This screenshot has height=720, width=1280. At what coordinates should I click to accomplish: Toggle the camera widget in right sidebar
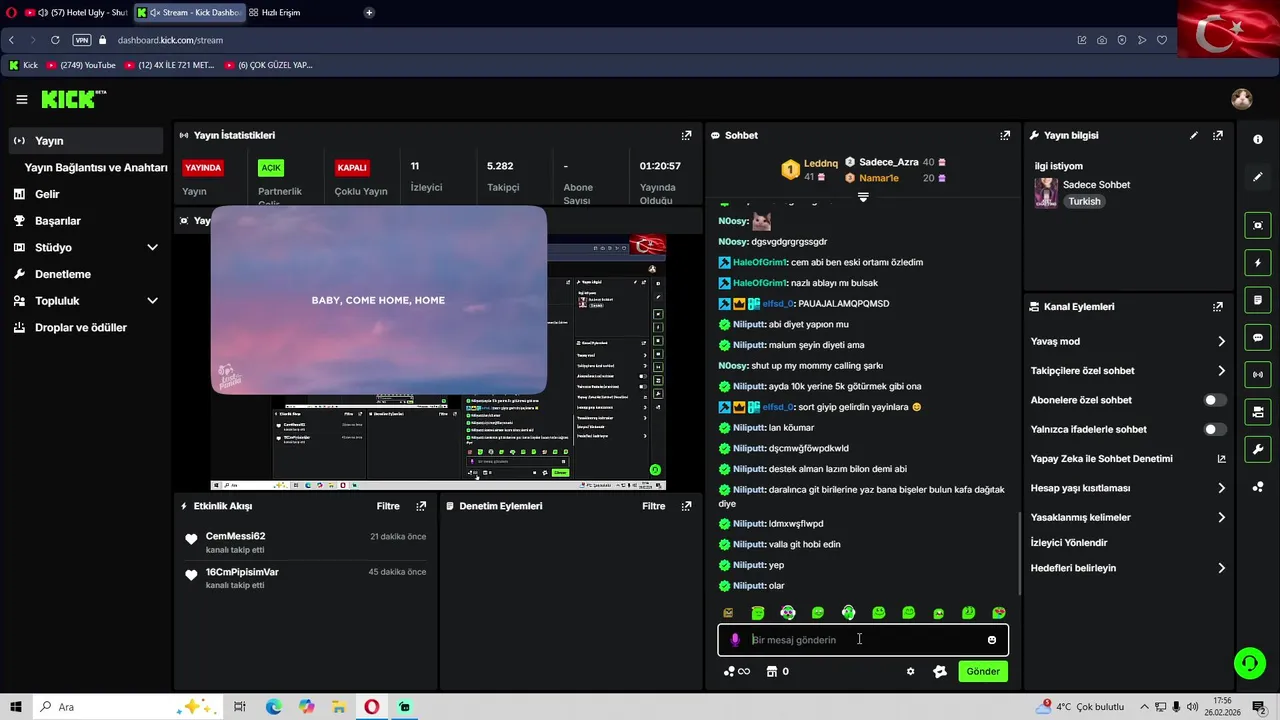pyautogui.click(x=1258, y=412)
